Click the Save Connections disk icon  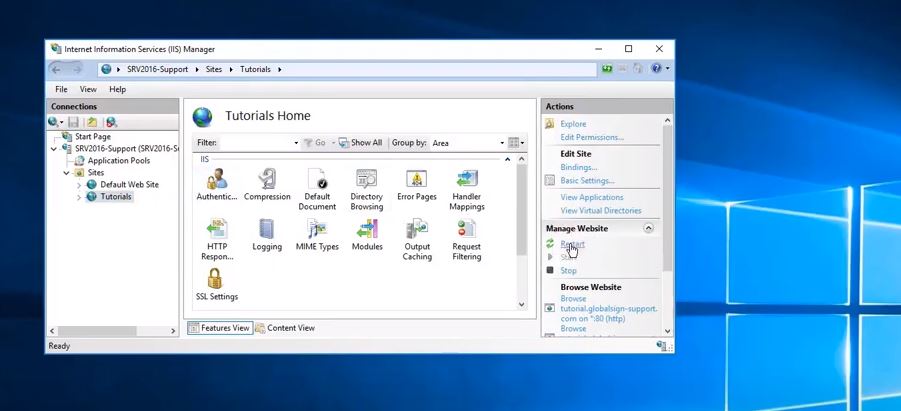(73, 122)
